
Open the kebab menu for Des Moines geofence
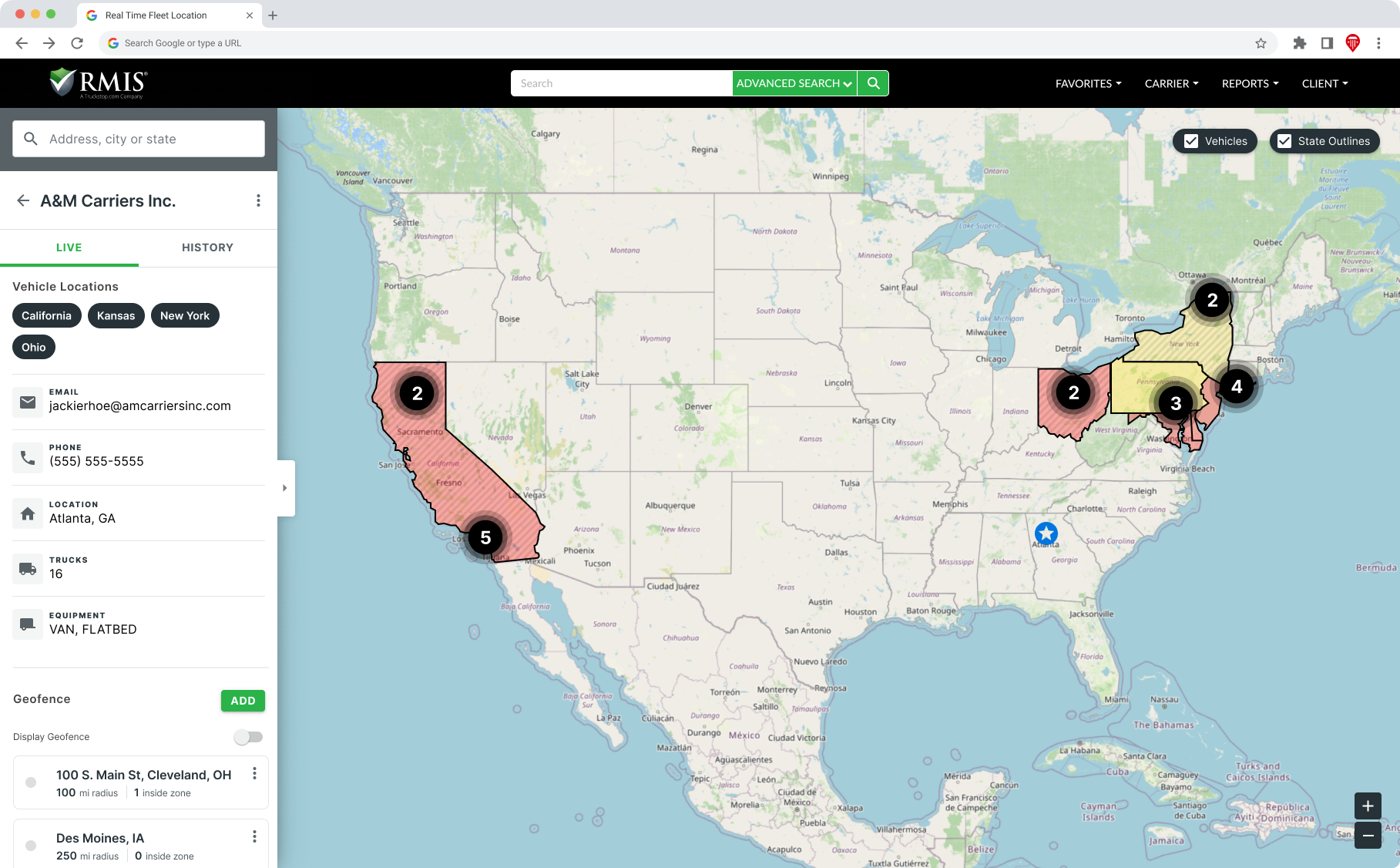pos(254,835)
